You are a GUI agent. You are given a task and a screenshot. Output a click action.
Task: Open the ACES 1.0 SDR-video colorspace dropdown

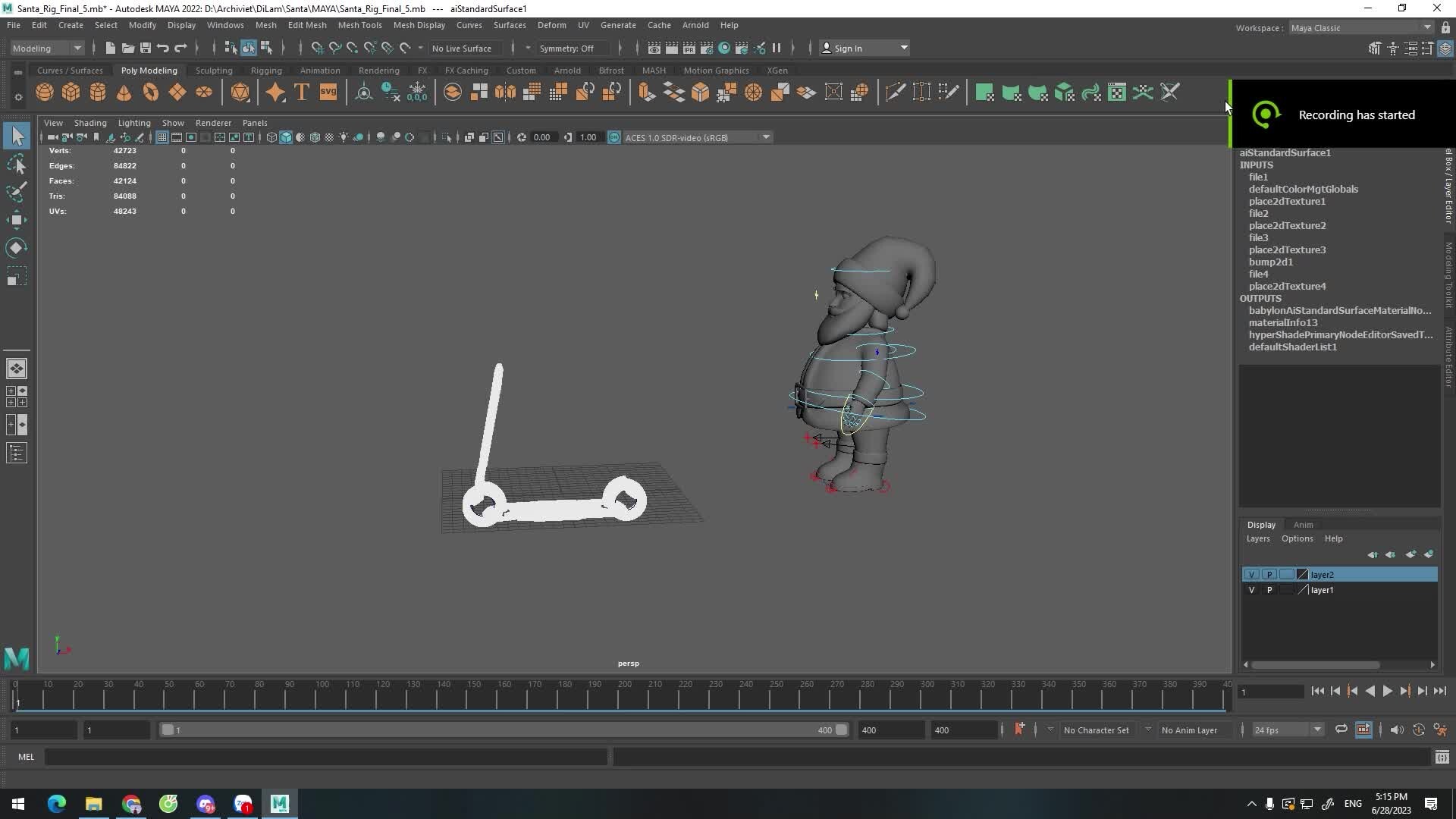pos(766,137)
